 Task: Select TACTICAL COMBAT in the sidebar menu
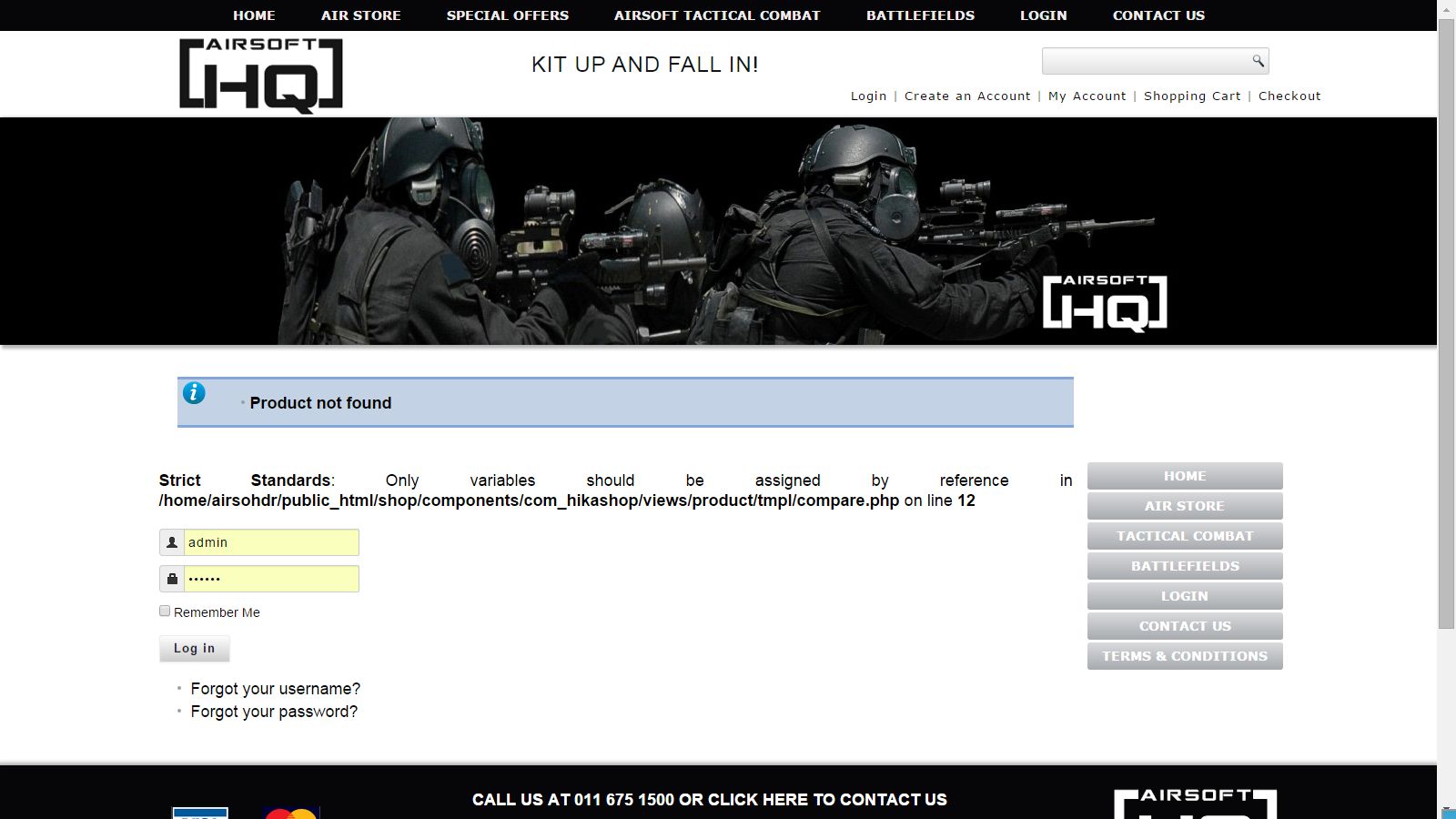1185,536
